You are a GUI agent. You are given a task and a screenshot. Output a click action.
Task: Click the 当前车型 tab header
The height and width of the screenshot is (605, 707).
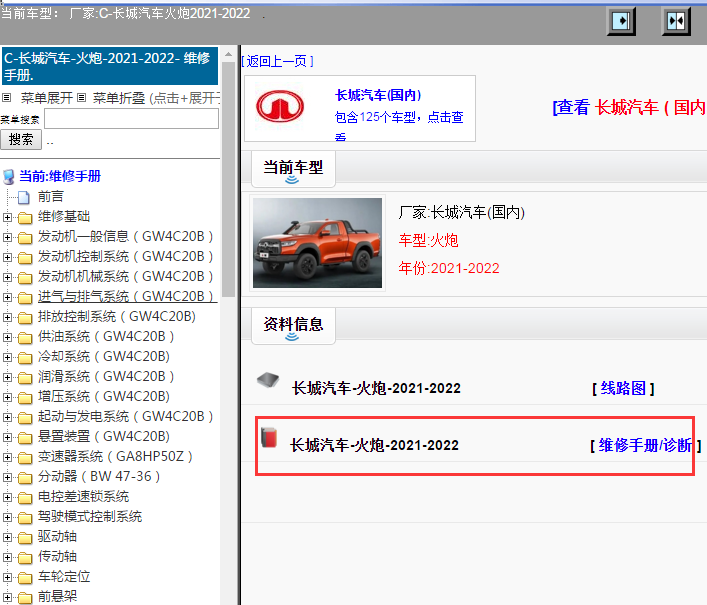pyautogui.click(x=293, y=169)
